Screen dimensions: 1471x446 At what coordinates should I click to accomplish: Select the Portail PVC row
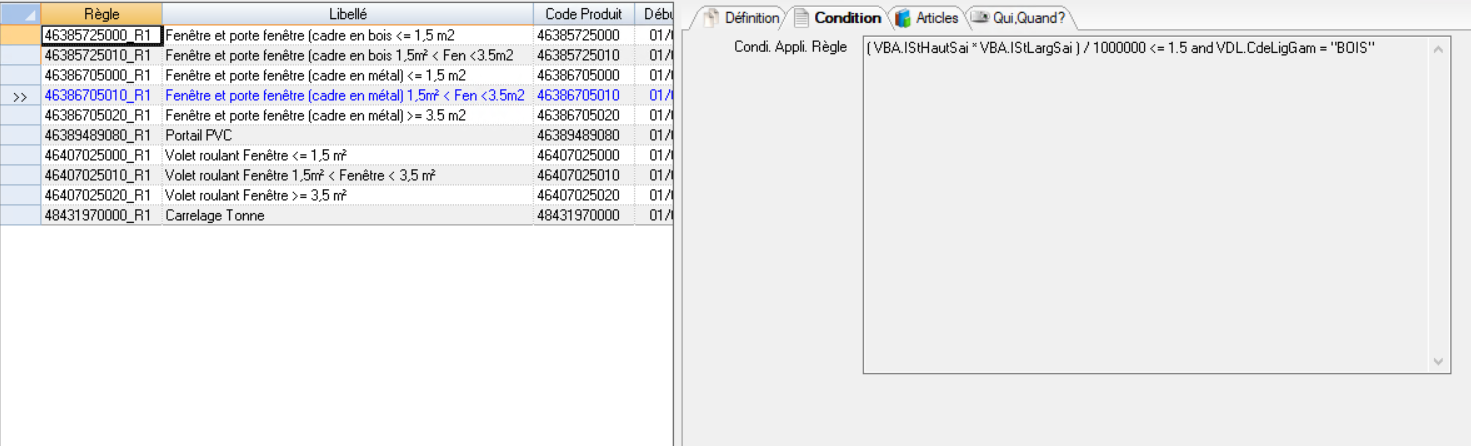198,135
